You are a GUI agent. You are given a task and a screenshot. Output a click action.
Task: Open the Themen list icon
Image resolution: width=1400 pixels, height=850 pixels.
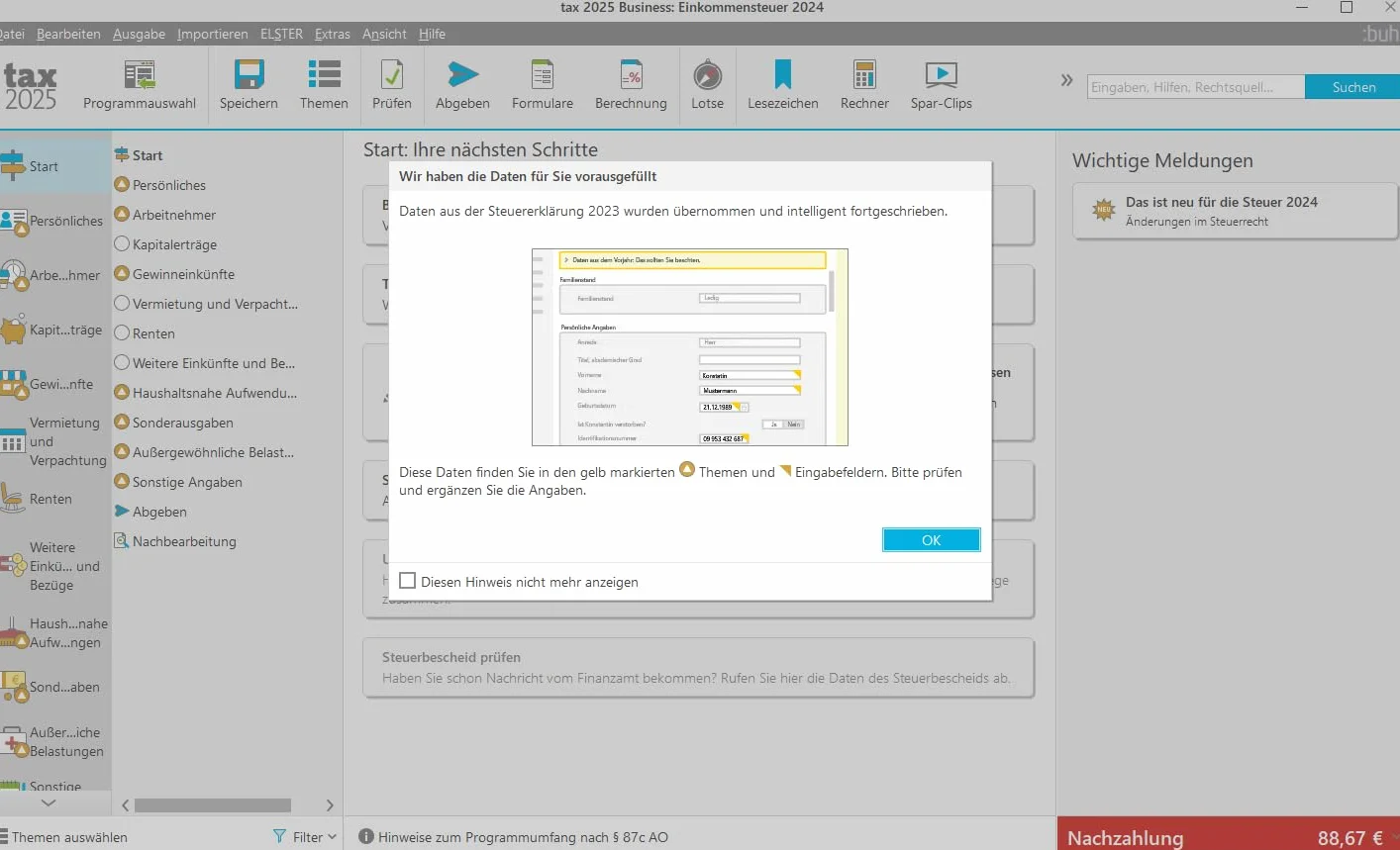[x=324, y=75]
